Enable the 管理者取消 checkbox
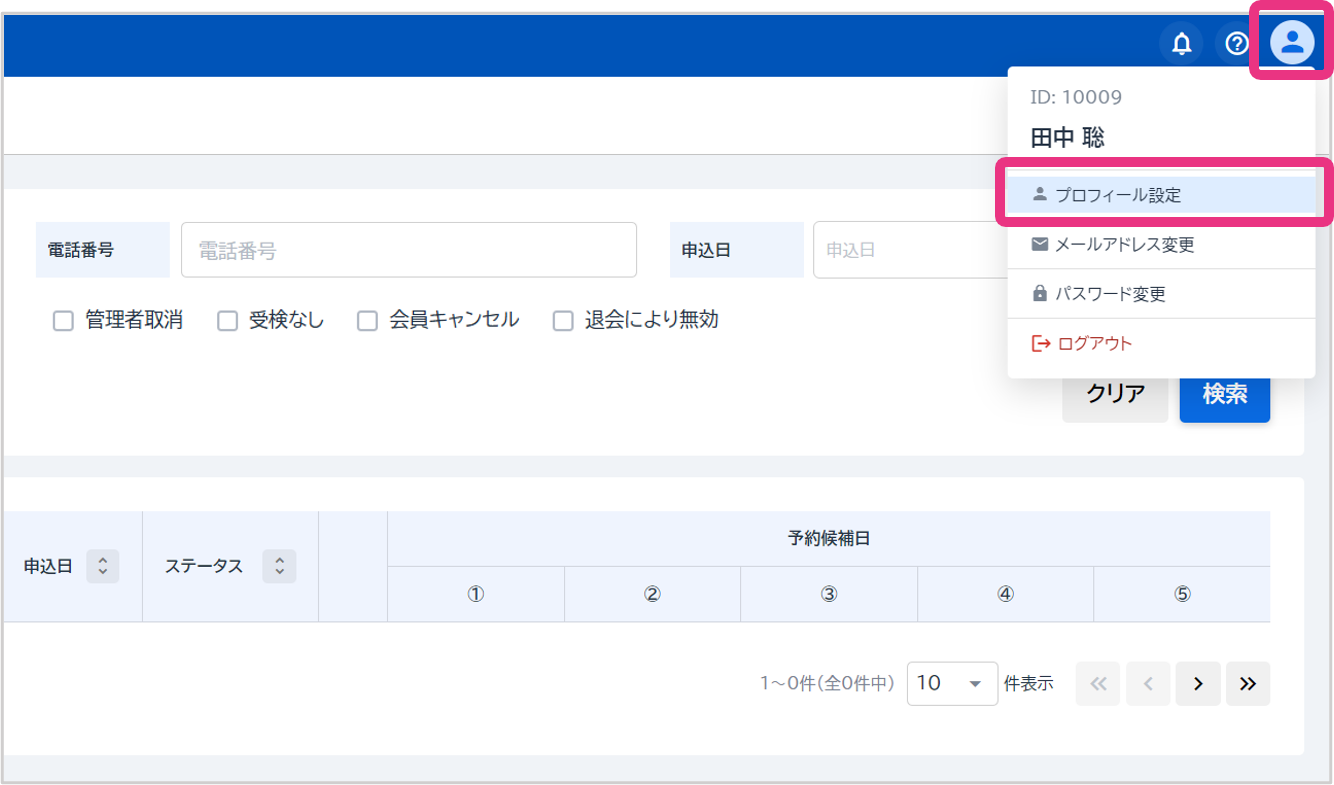This screenshot has width=1334, height=785. (63, 321)
